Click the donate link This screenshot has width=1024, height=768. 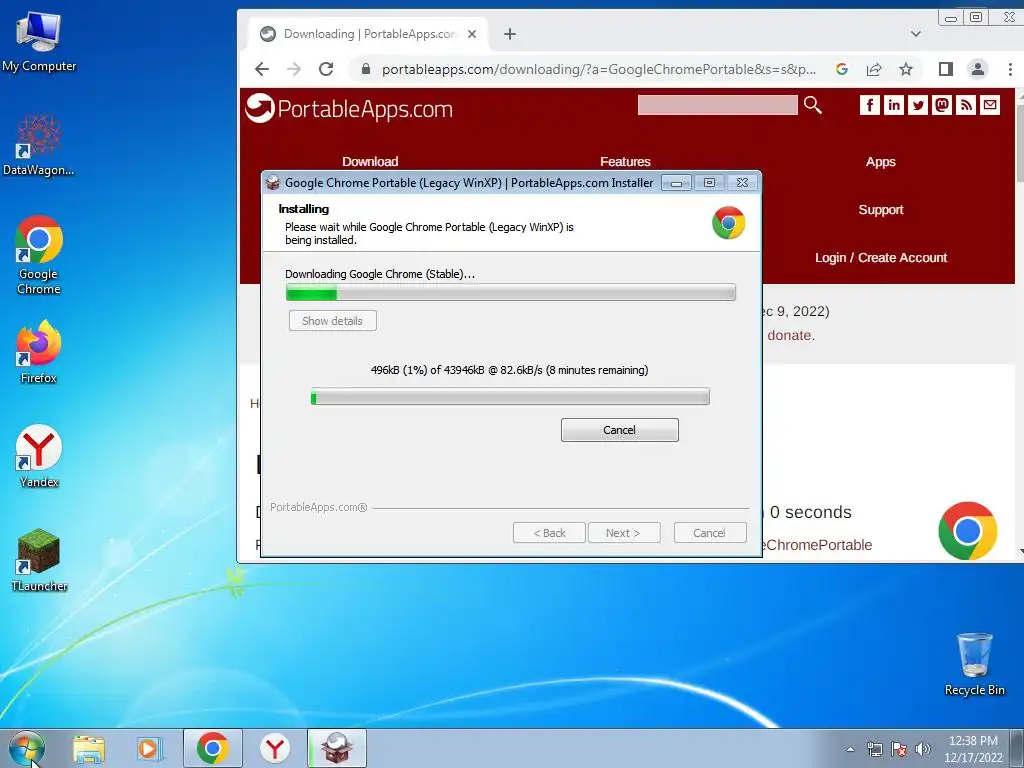click(x=790, y=335)
